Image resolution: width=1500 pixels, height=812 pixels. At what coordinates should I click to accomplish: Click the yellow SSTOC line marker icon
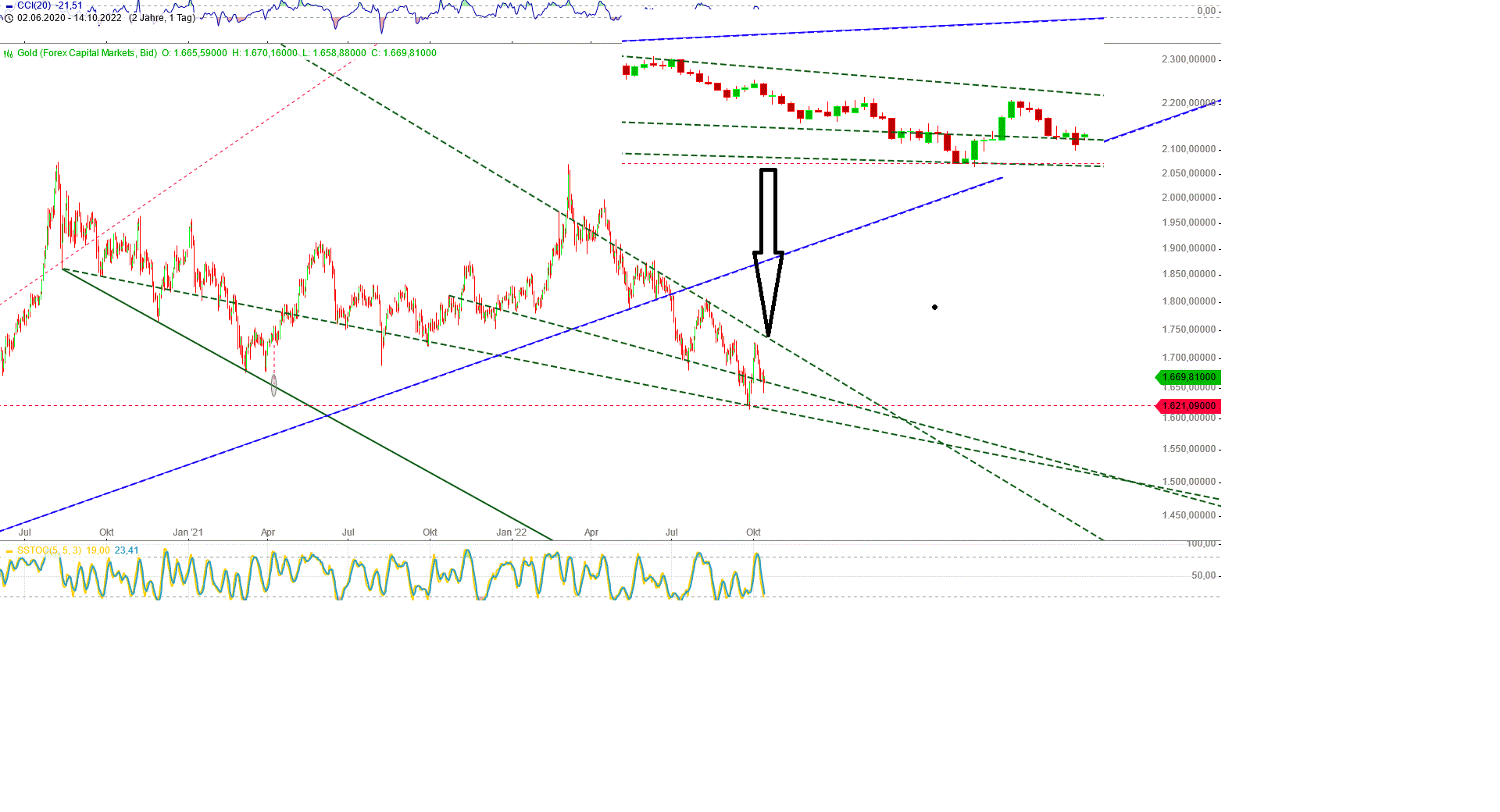pos(9,550)
